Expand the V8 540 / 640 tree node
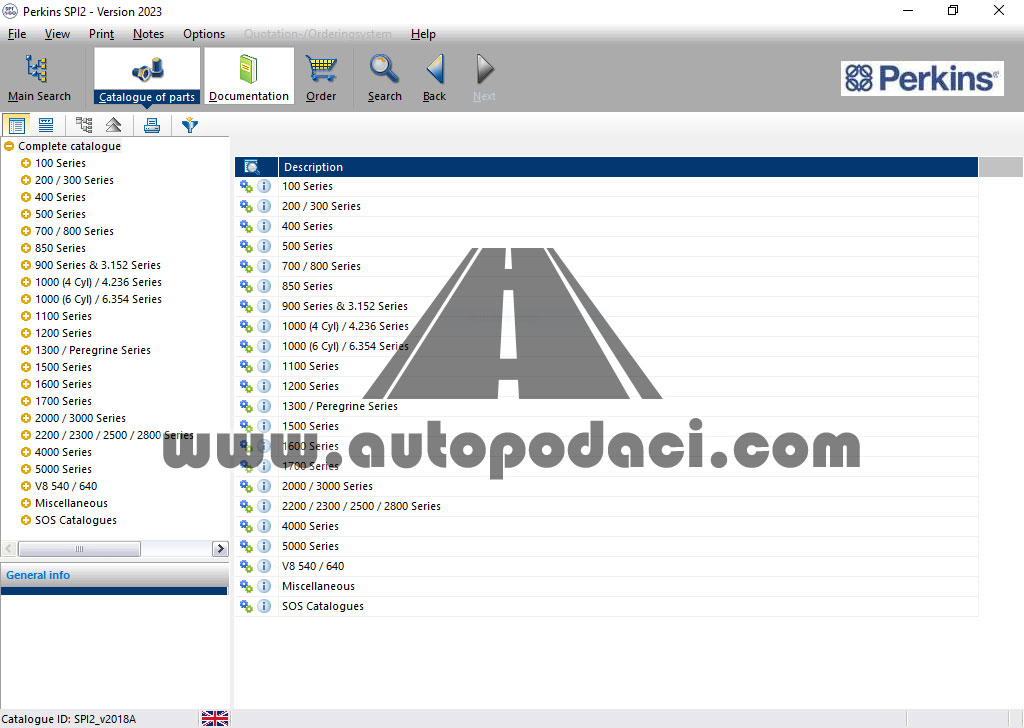Viewport: 1024px width, 728px height. [x=26, y=486]
